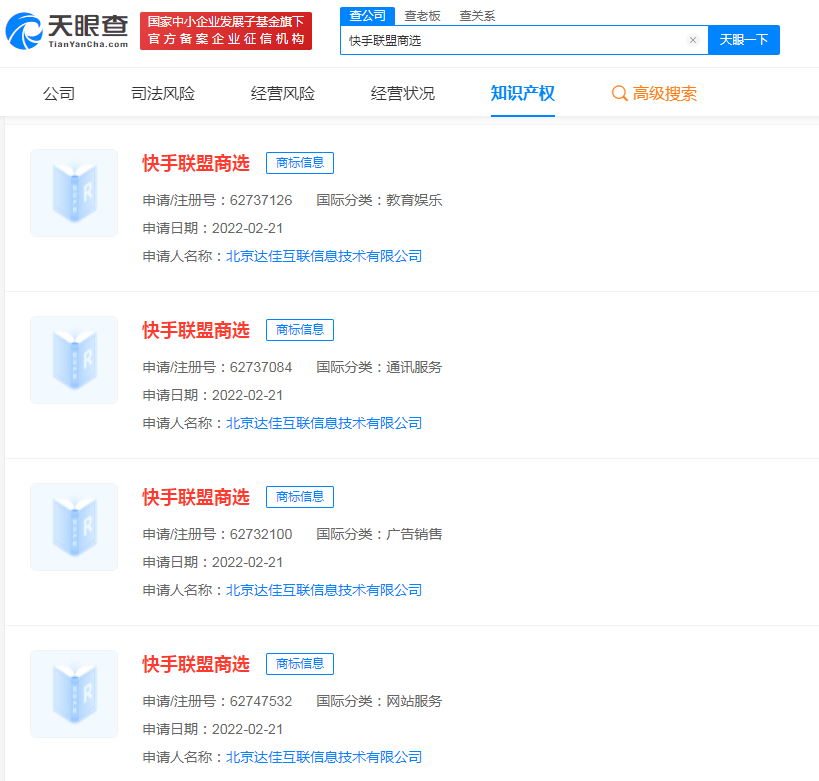Open the 经营风险 results tab
Image resolution: width=819 pixels, height=781 pixels.
pos(283,94)
